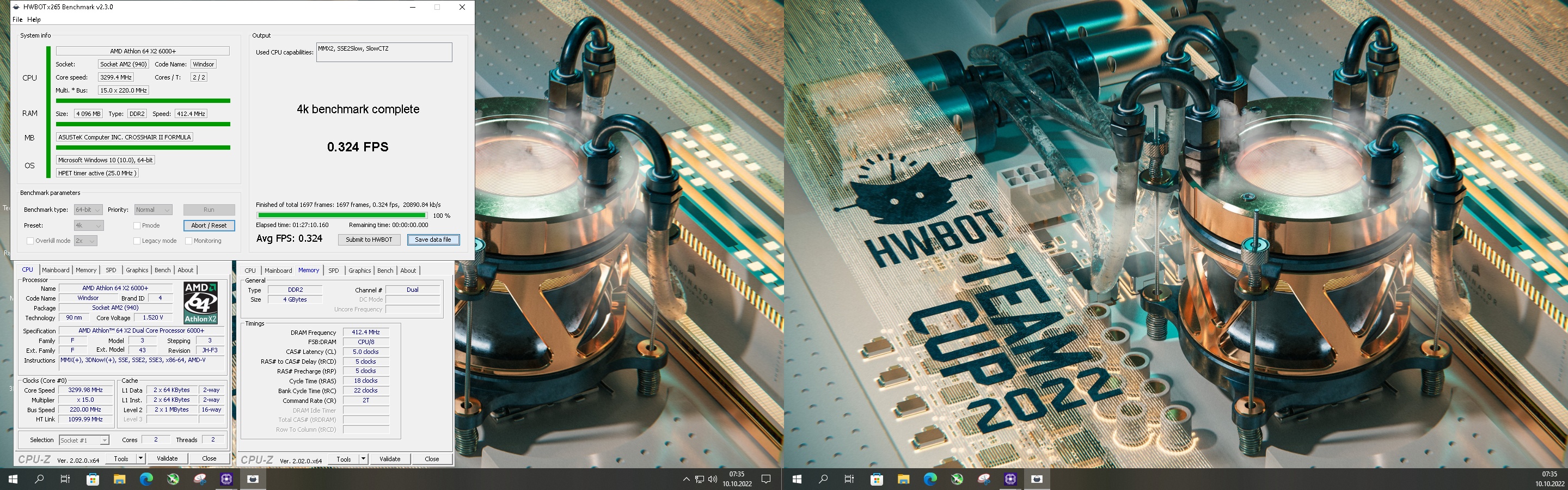Screen dimensions: 1568x490
Task: Click Close in CPU-Z Memory-tab window
Action: coord(432,459)
